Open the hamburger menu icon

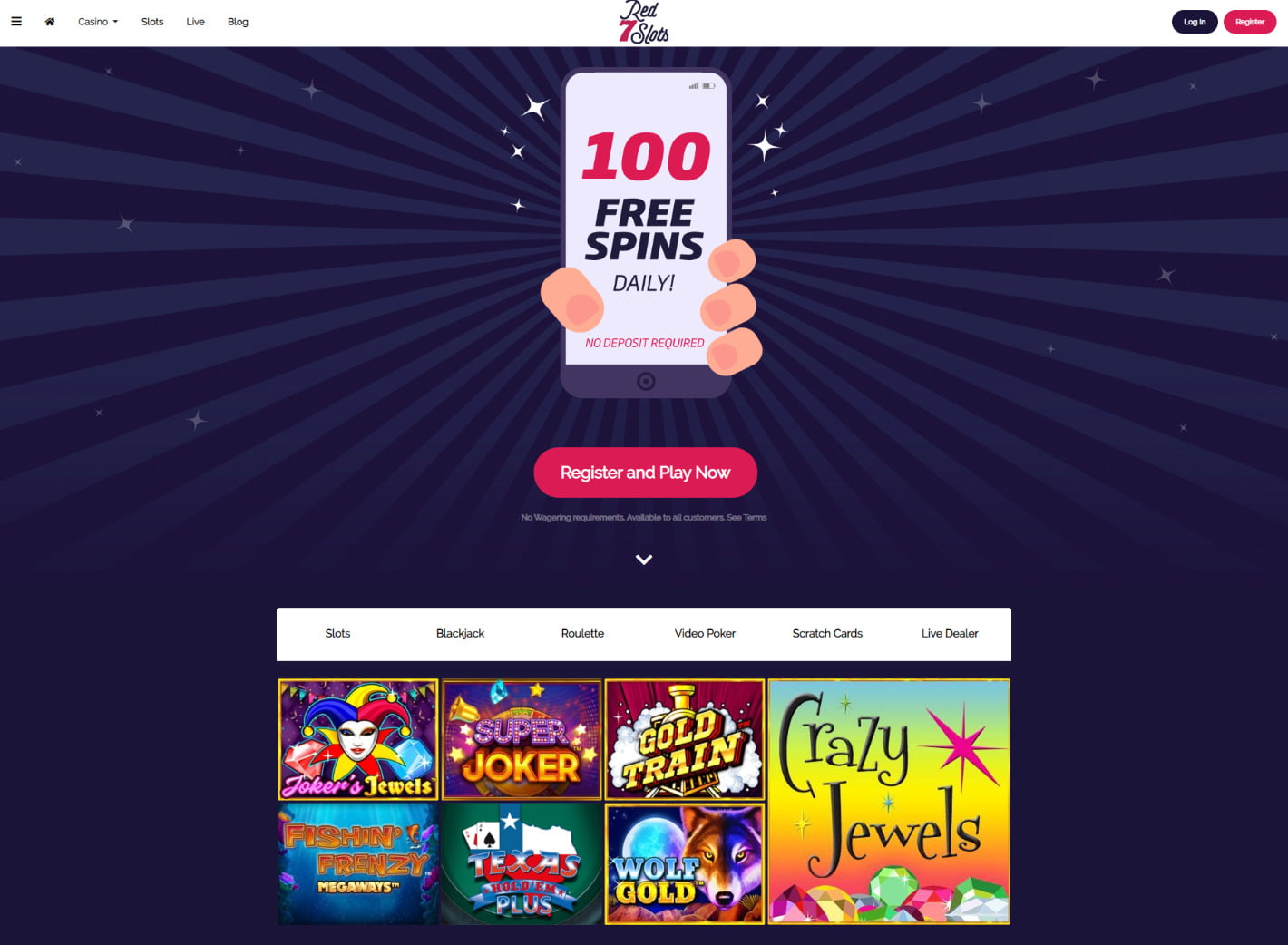[16, 22]
